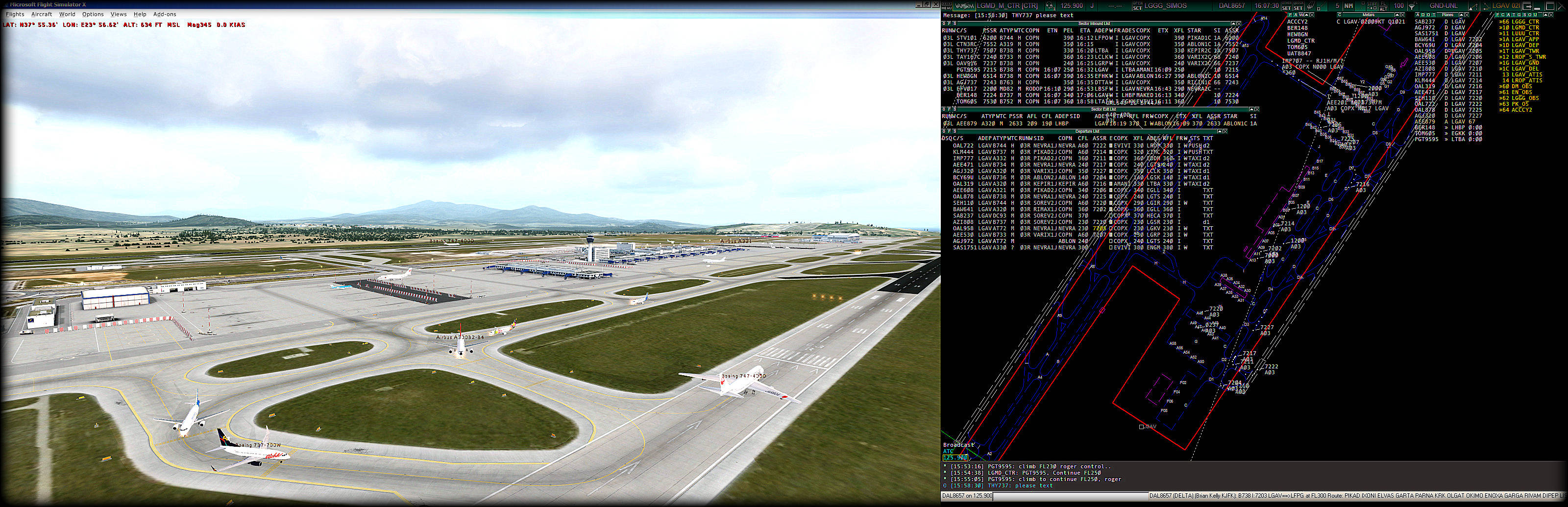Select AEE879 row in Sector Exit List
Viewport: 1568px width, 507px height.
1100,123
